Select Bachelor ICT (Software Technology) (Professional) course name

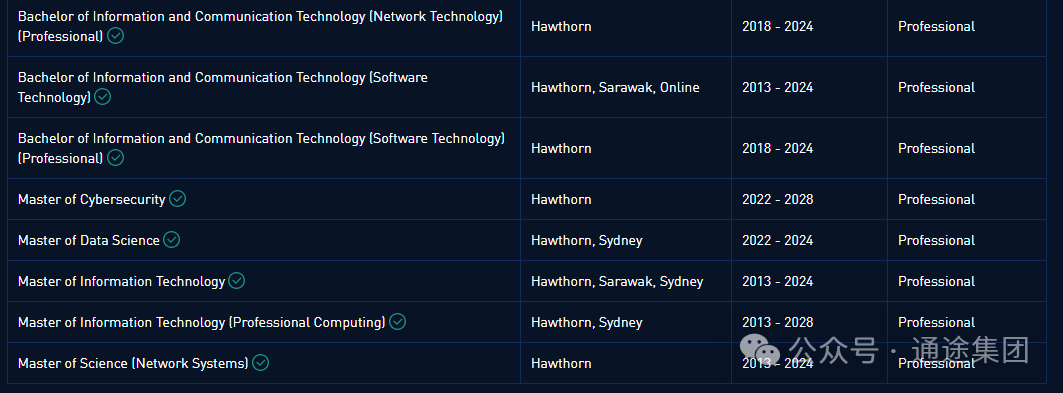(x=261, y=148)
